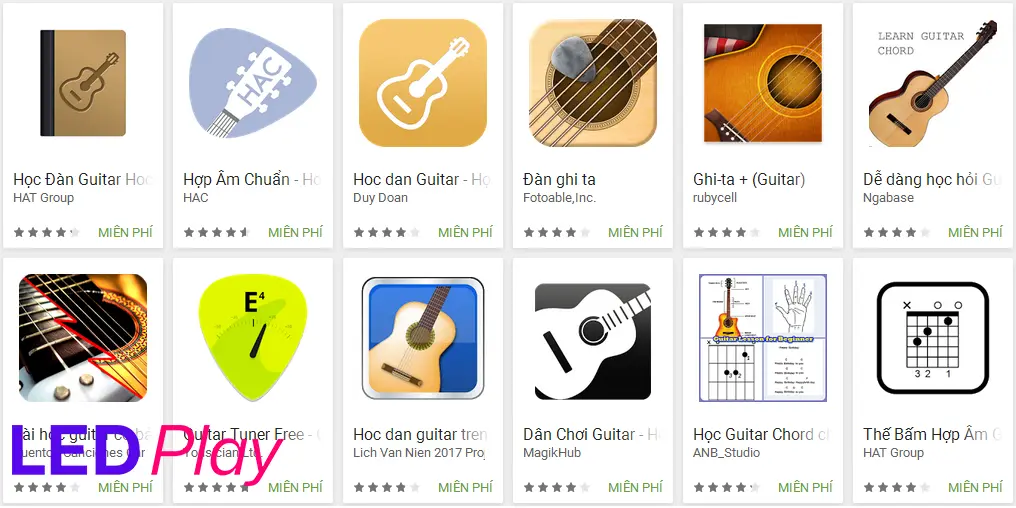The image size is (1016, 508).
Task: Click the star rating under Hoc dan Guitar
Action: point(387,232)
